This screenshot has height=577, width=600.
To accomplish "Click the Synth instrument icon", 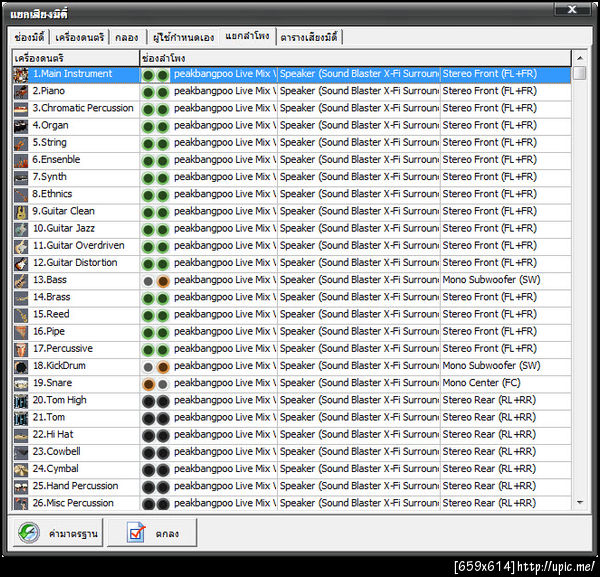I will (x=21, y=178).
